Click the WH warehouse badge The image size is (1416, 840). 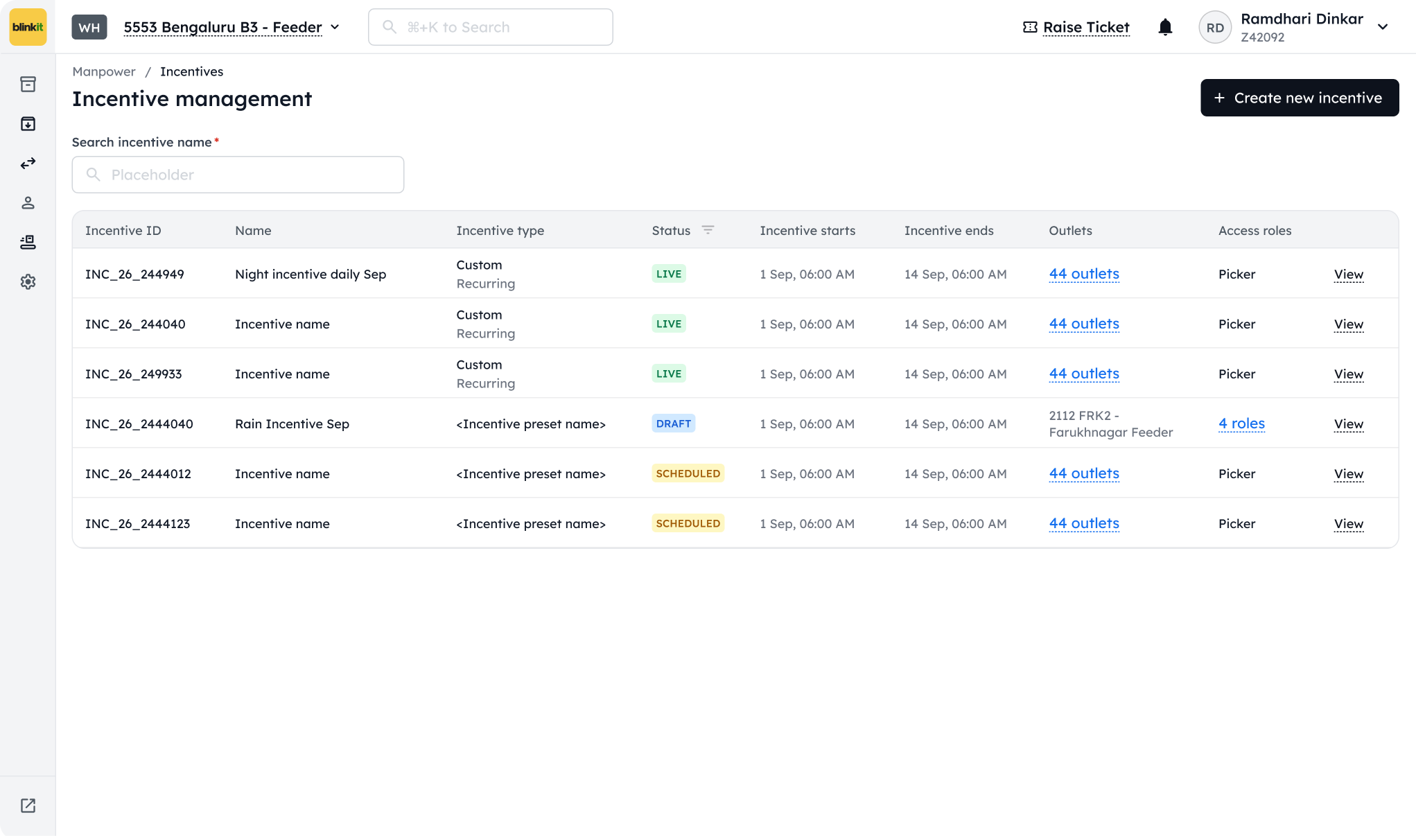click(x=89, y=27)
